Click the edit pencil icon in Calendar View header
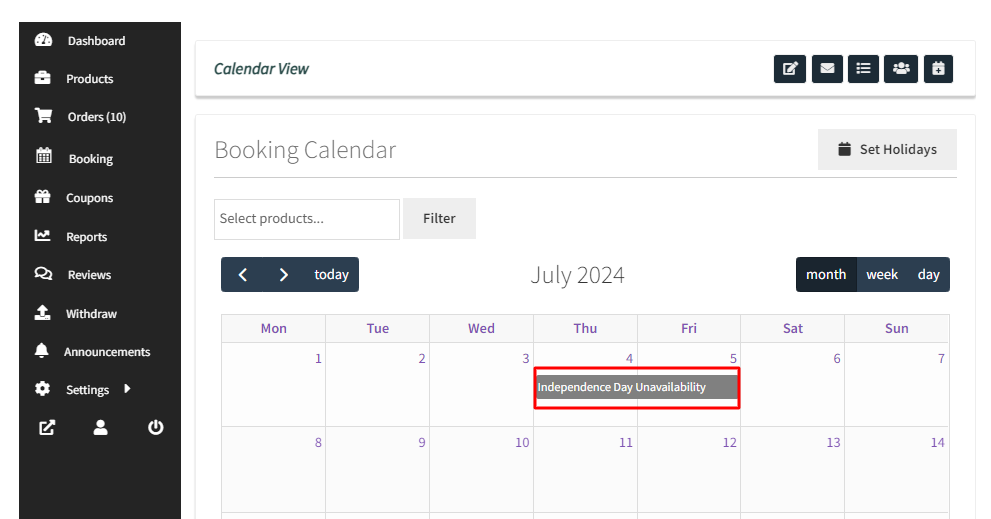 (x=790, y=69)
